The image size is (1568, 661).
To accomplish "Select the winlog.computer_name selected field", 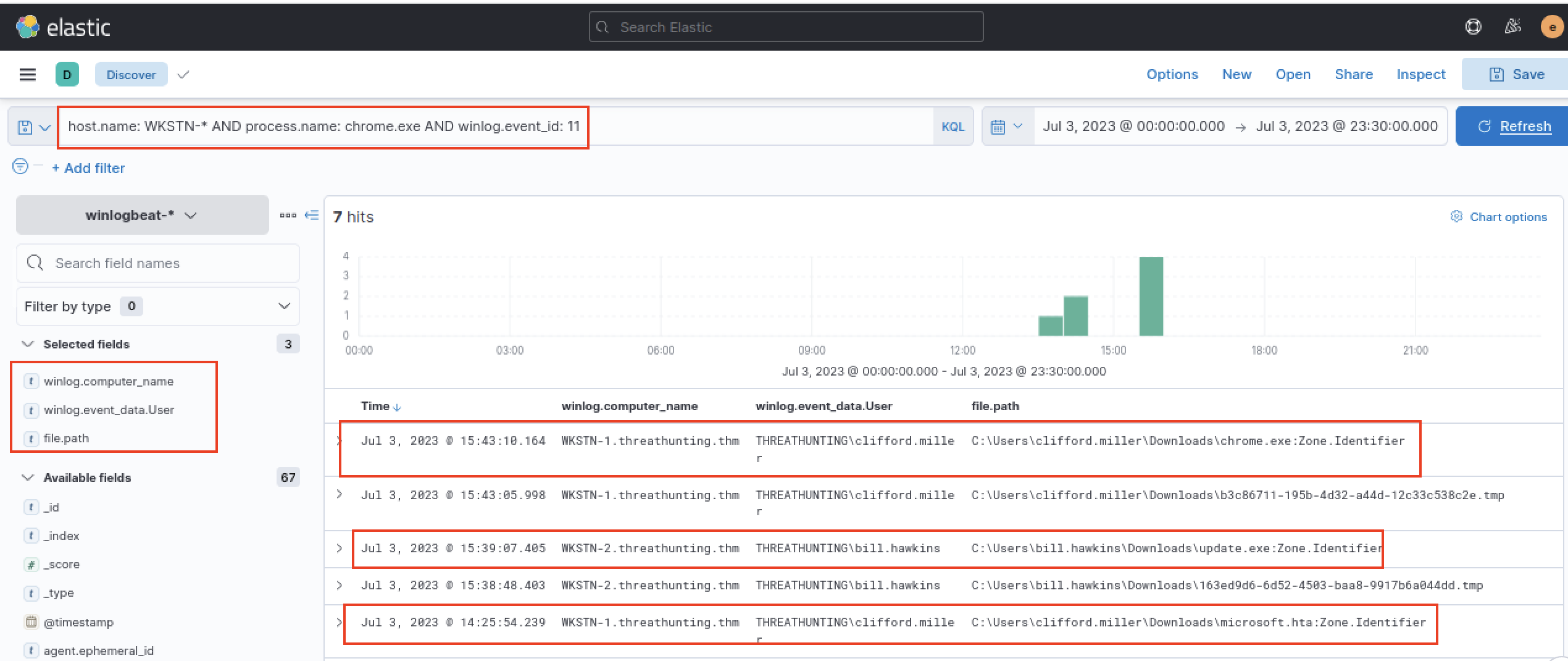I will pyautogui.click(x=109, y=381).
